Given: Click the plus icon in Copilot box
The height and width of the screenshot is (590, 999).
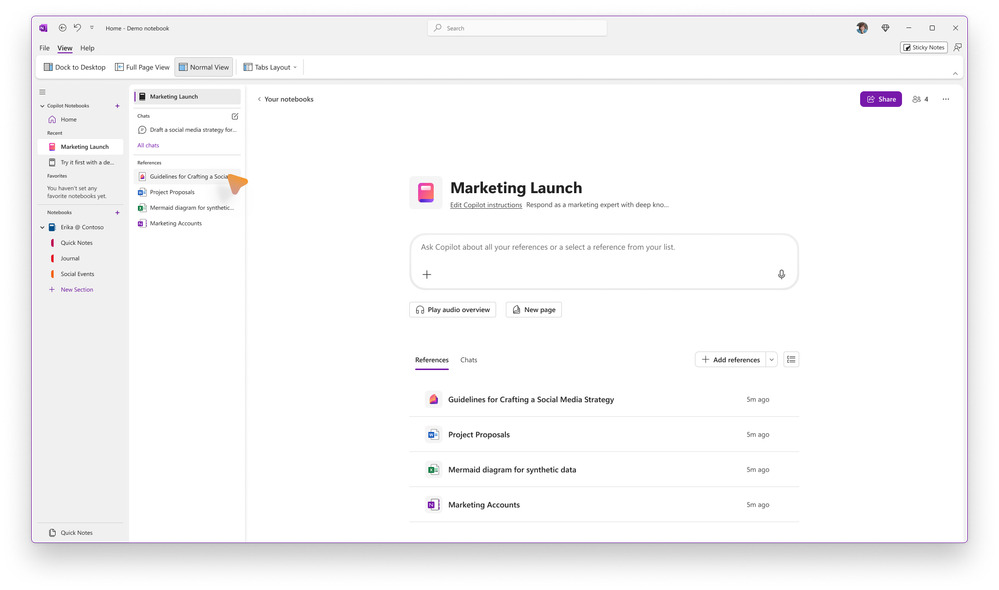Looking at the screenshot, I should point(427,274).
